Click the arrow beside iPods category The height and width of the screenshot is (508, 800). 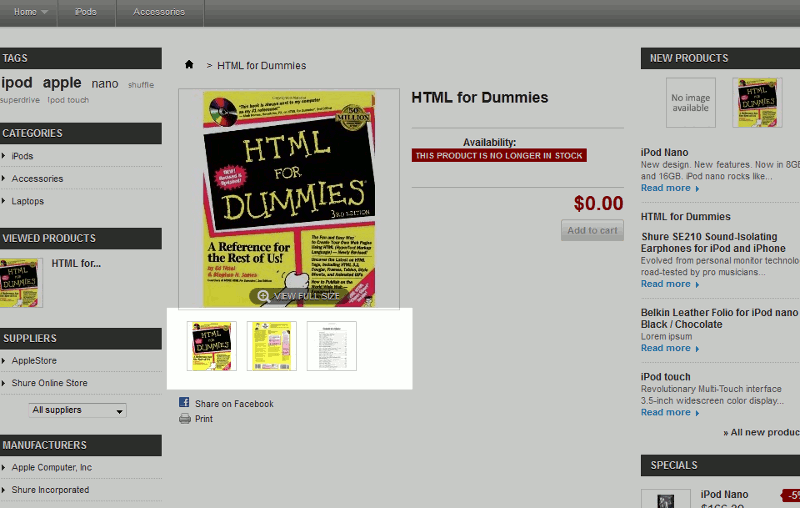click(x=4, y=156)
